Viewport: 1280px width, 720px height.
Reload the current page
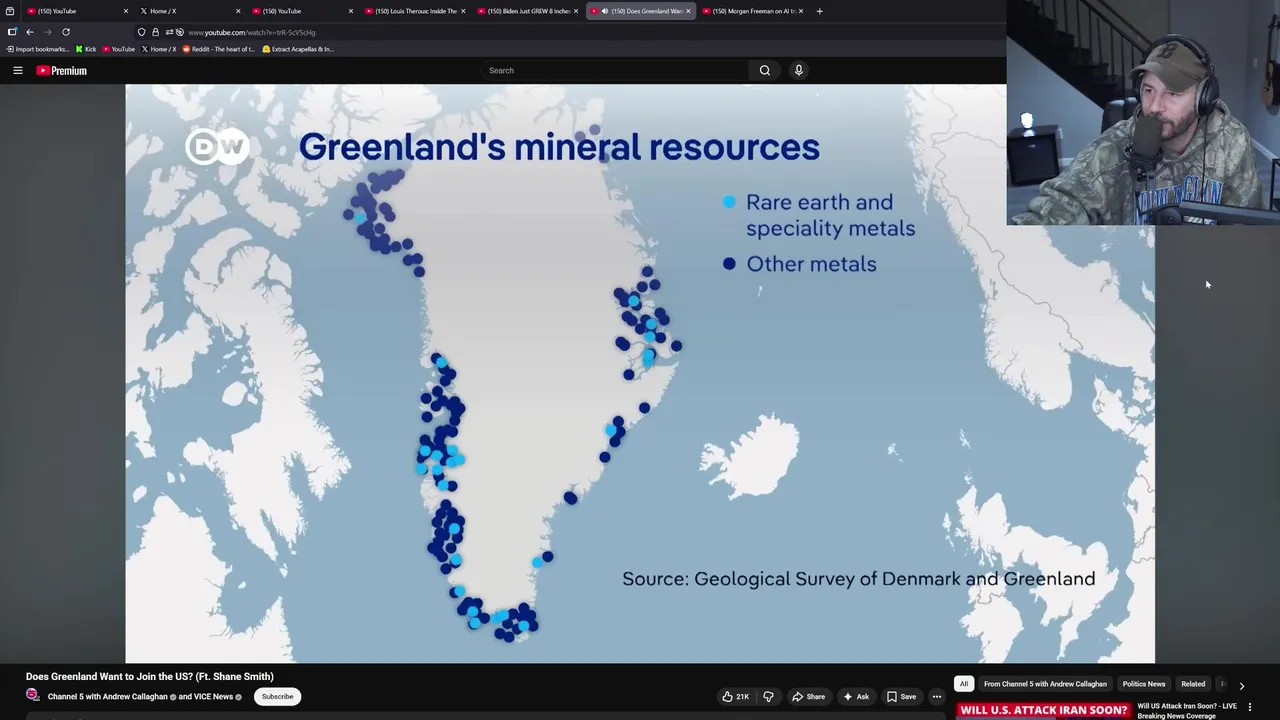(66, 32)
